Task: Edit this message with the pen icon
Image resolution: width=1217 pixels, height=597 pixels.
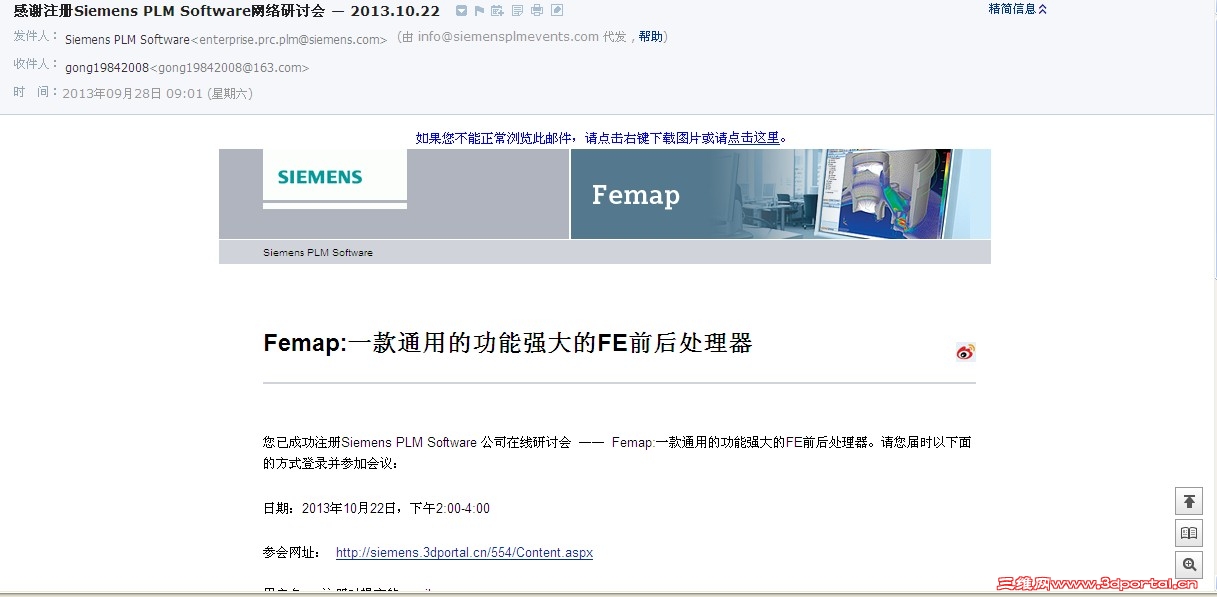Action: coord(556,11)
